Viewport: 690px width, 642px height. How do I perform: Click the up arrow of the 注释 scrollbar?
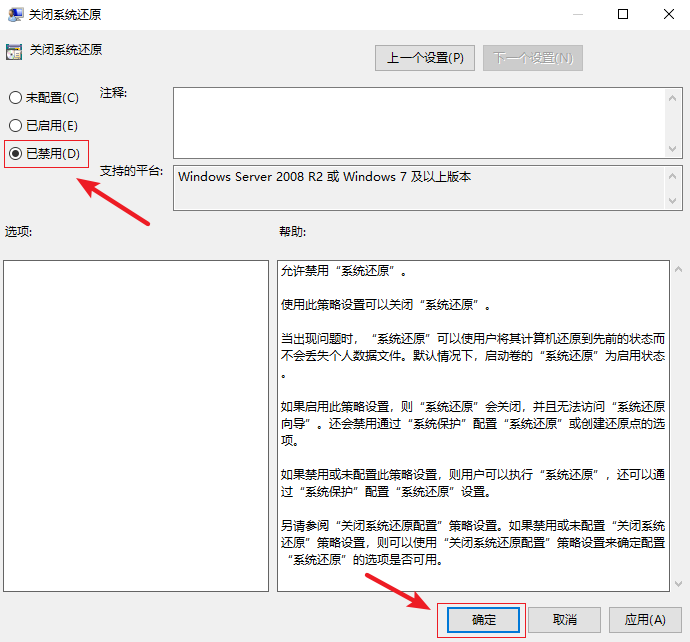pyautogui.click(x=674, y=97)
